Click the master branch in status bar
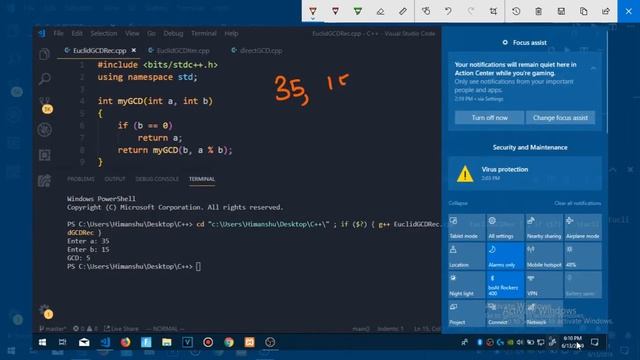The height and width of the screenshot is (360, 640). tap(53, 329)
